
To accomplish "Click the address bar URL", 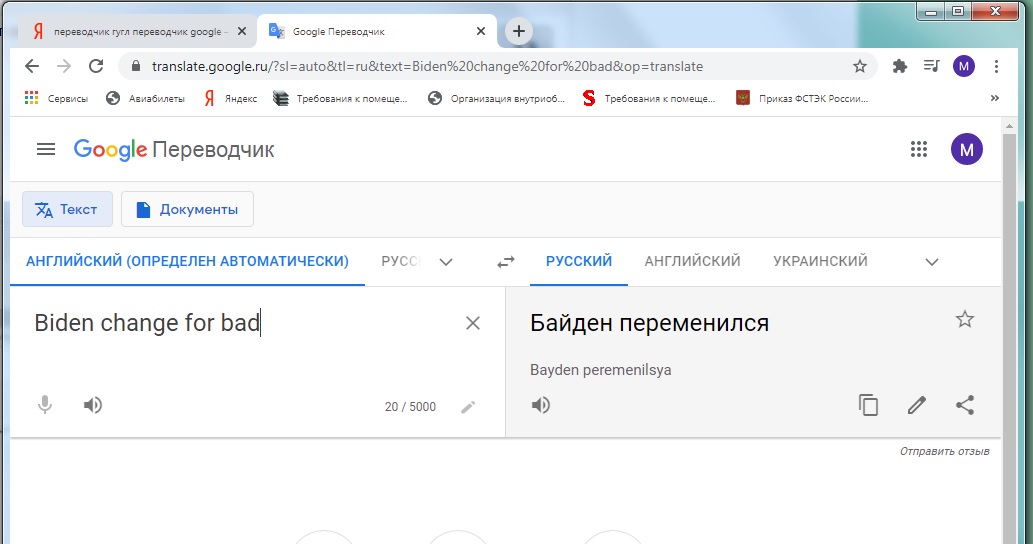I will click(x=427, y=67).
